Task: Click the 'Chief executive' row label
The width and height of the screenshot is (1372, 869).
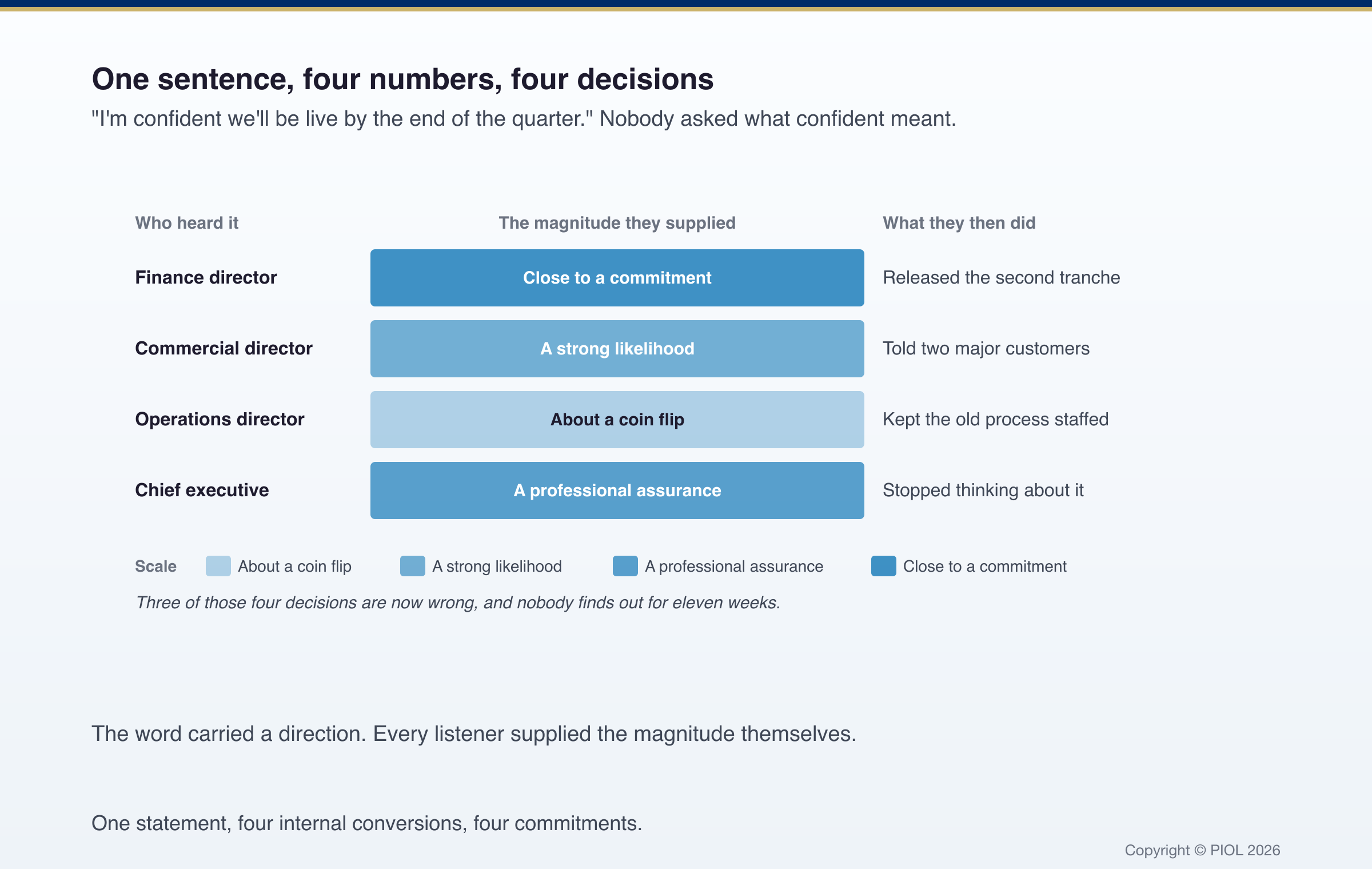Action: (x=202, y=491)
